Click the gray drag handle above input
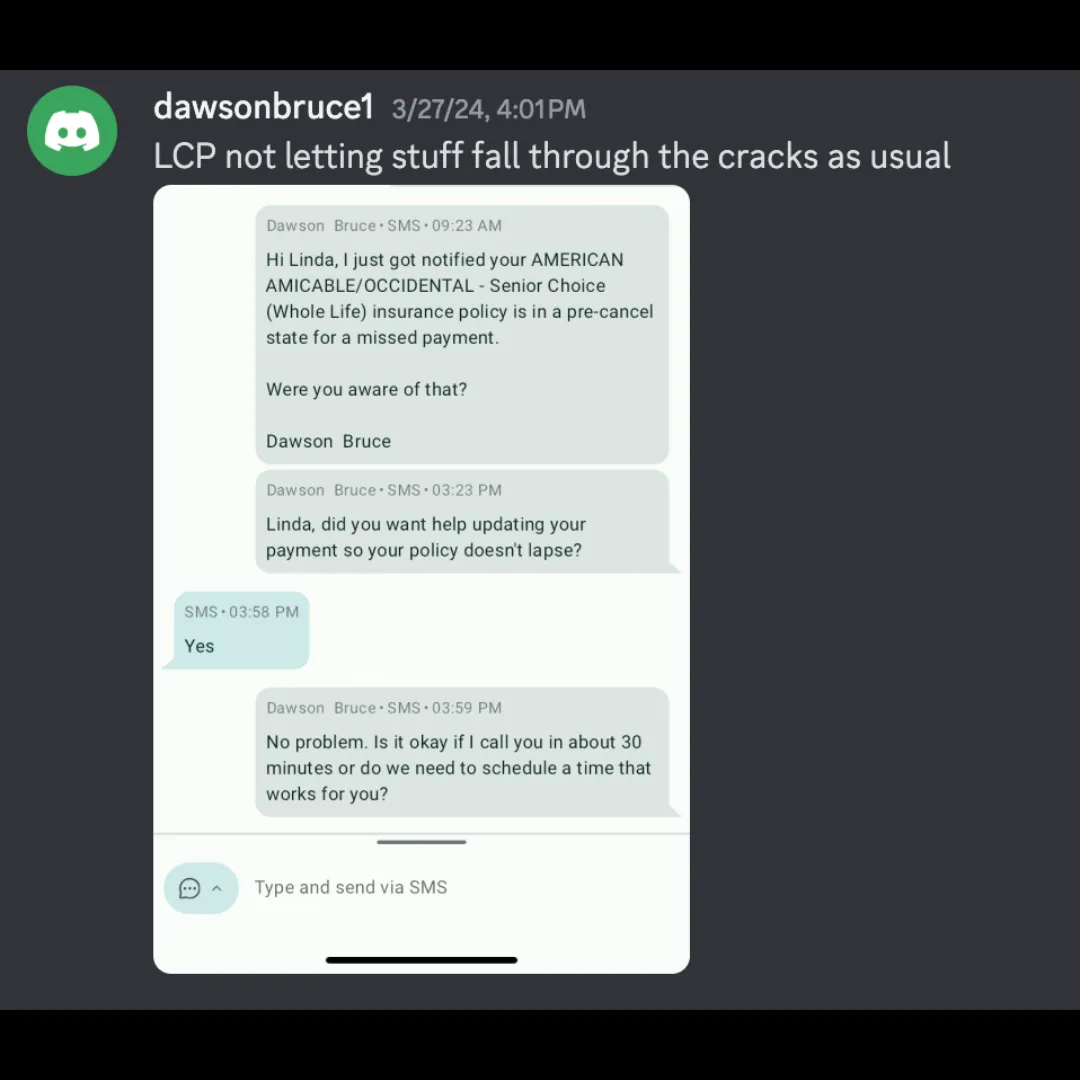 click(x=422, y=842)
